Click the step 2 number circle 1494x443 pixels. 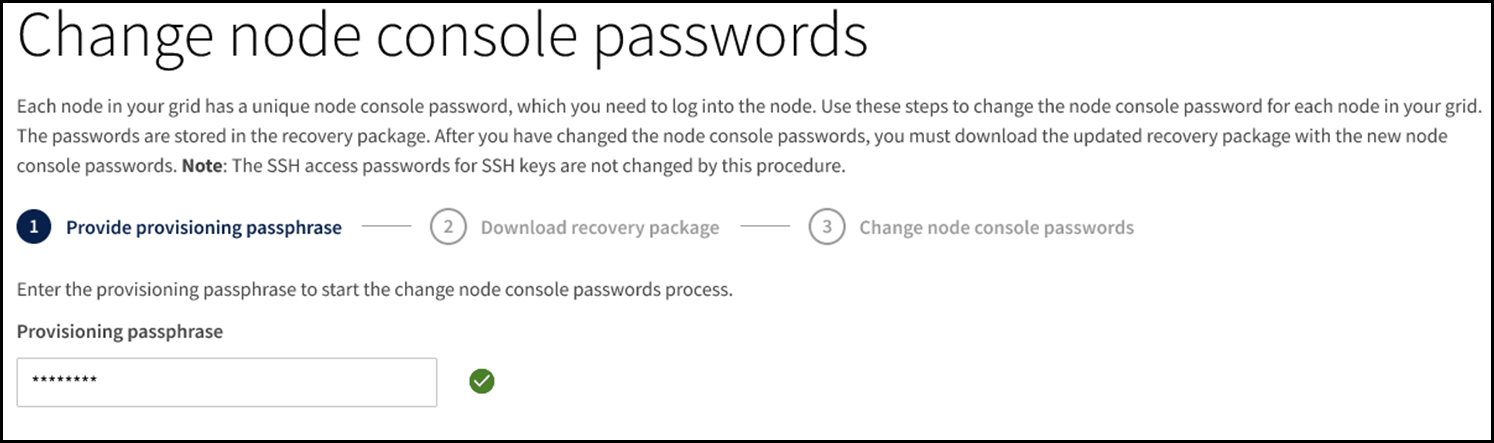448,228
